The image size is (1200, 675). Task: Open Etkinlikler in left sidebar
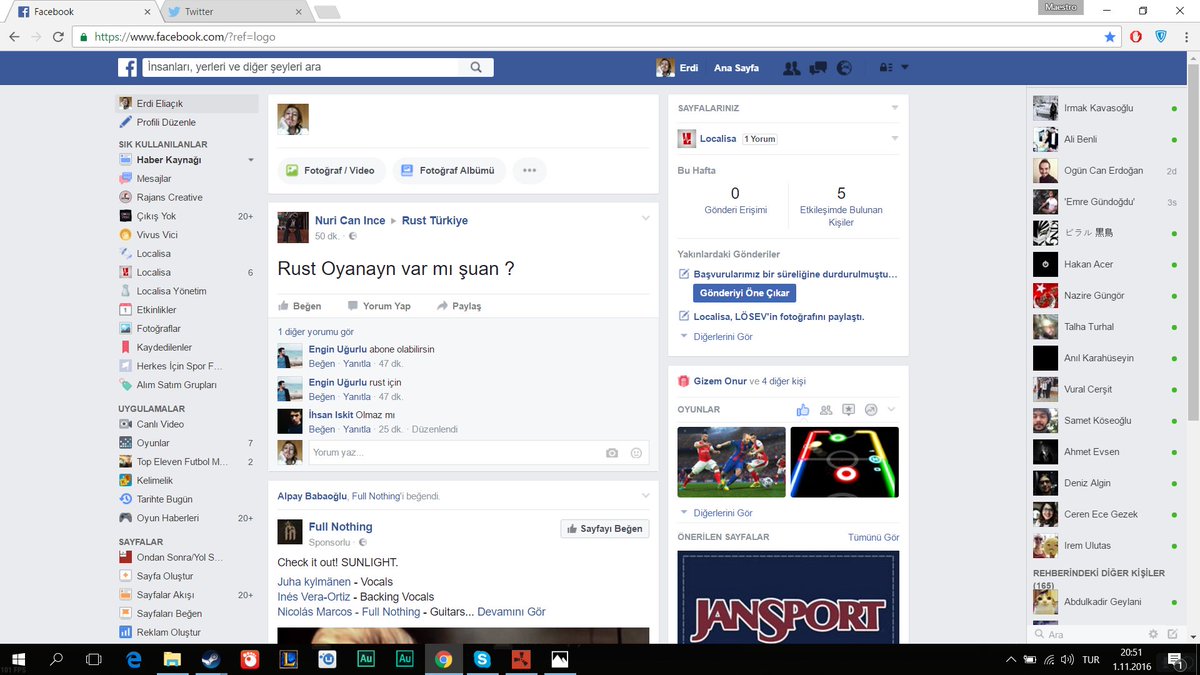(157, 310)
